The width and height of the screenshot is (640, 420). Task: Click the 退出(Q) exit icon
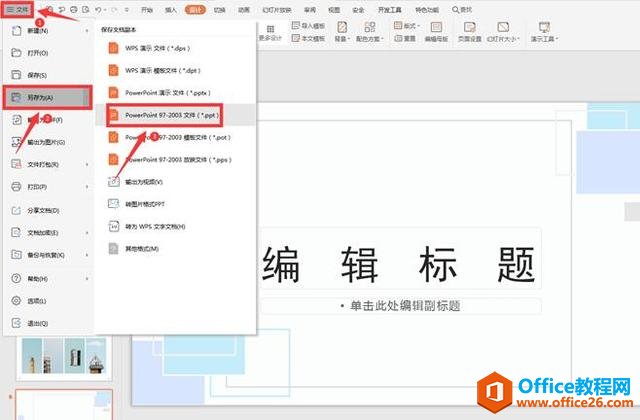tap(16, 323)
